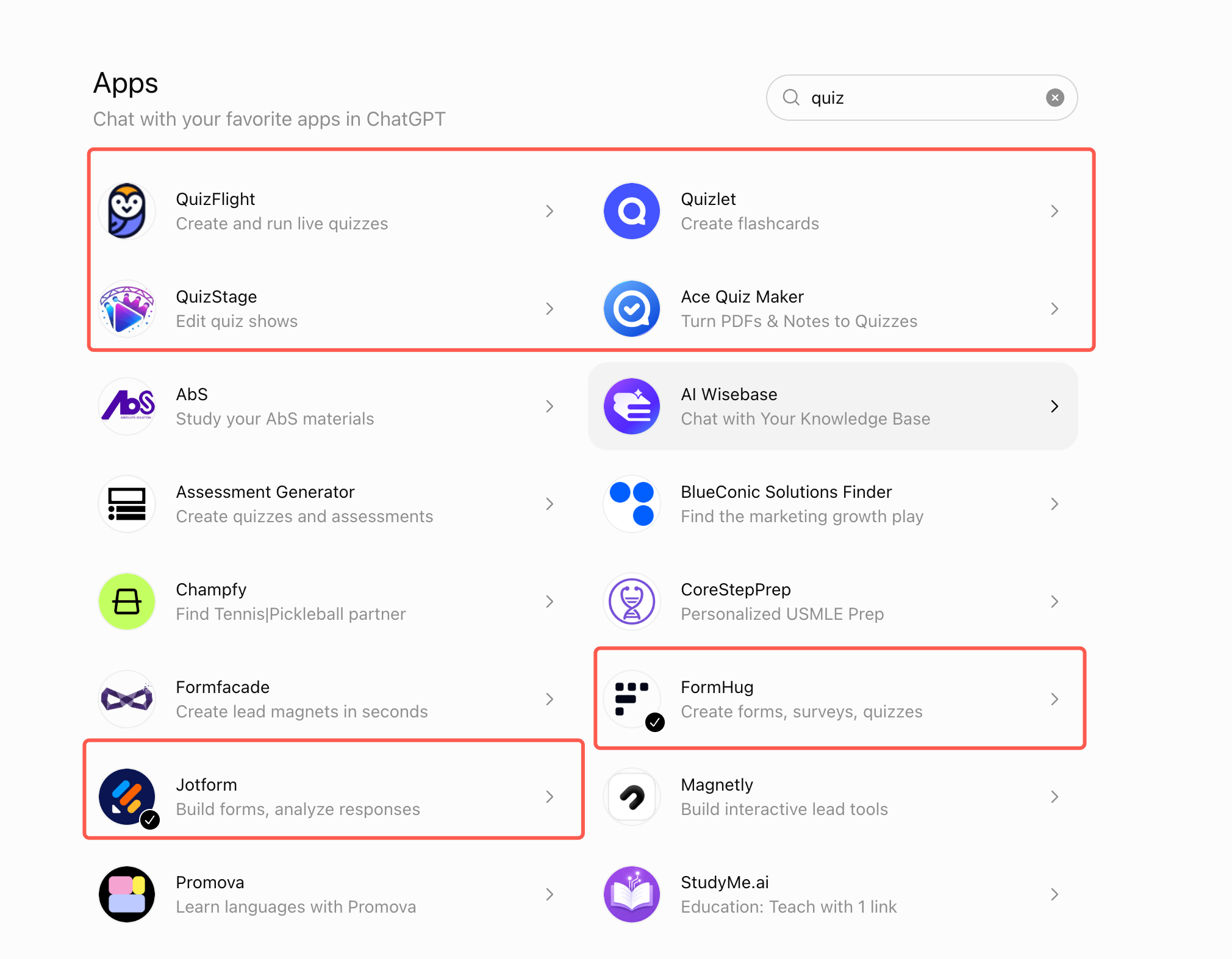Viewport: 1232px width, 959px height.
Task: Open the Promova row chevron
Action: point(550,894)
